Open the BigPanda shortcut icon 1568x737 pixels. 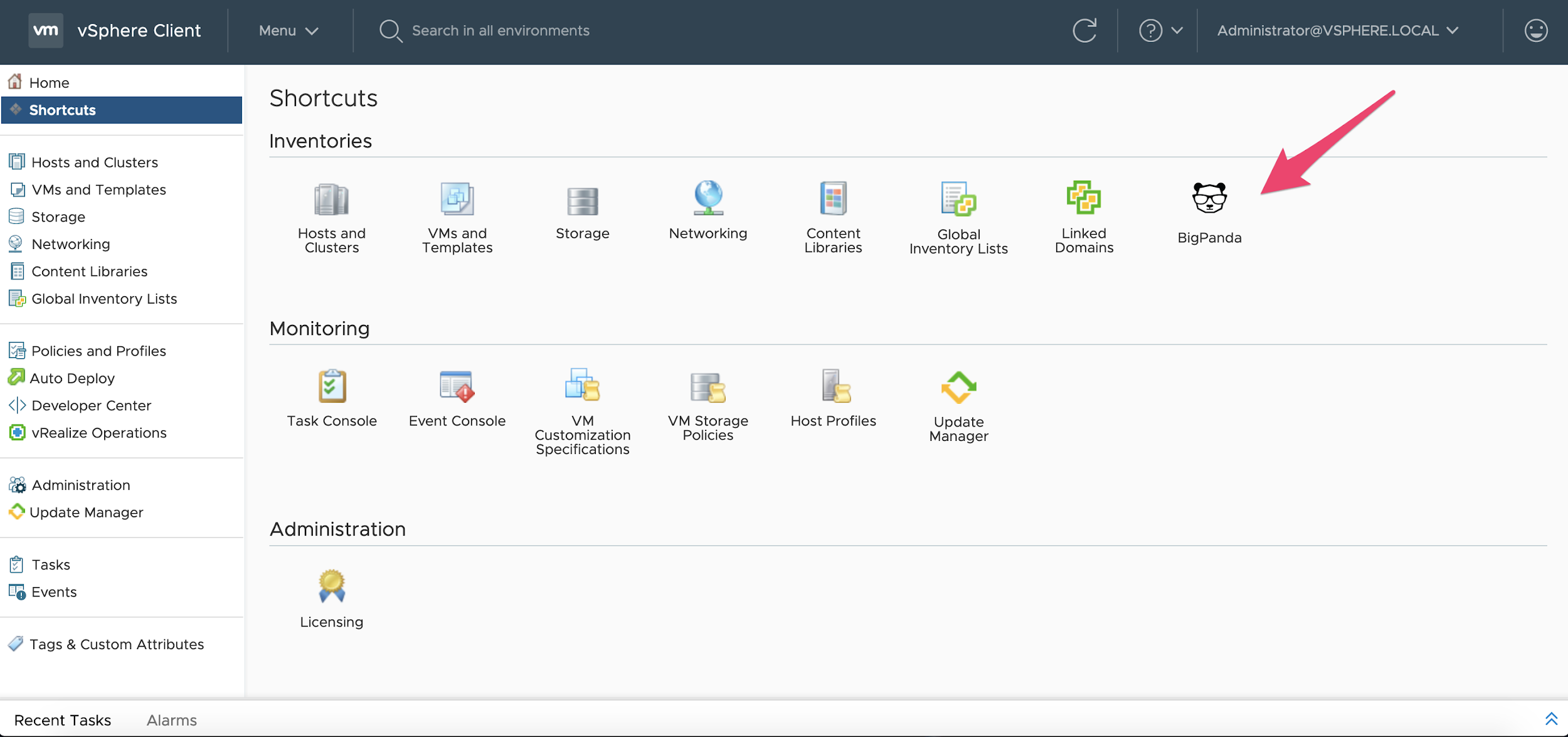pyautogui.click(x=1209, y=199)
